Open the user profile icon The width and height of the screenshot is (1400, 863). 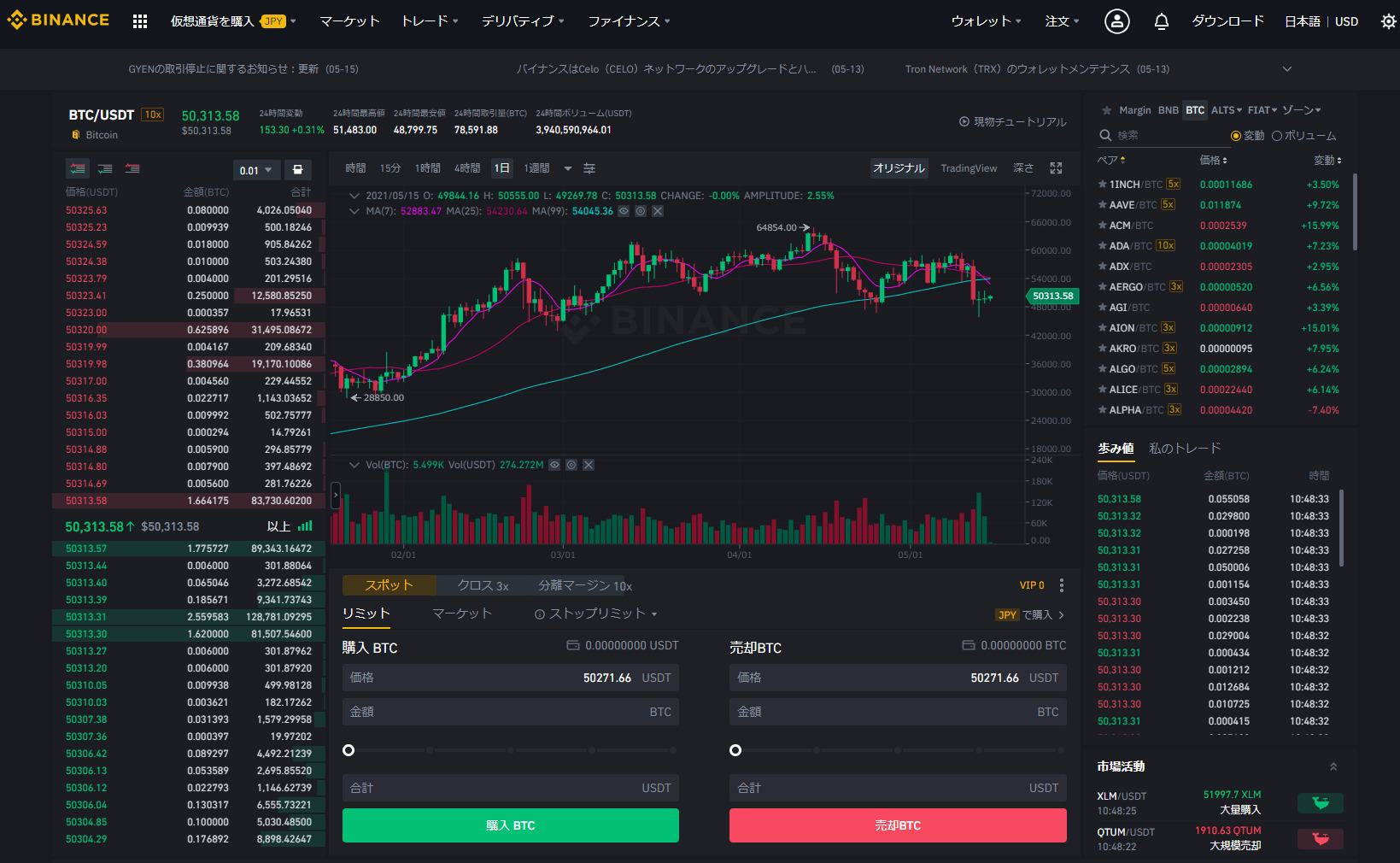[1116, 21]
